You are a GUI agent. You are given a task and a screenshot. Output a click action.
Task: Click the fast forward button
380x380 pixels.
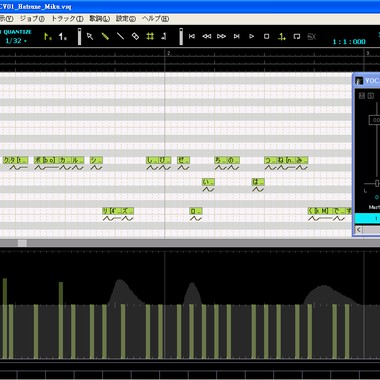221,36
